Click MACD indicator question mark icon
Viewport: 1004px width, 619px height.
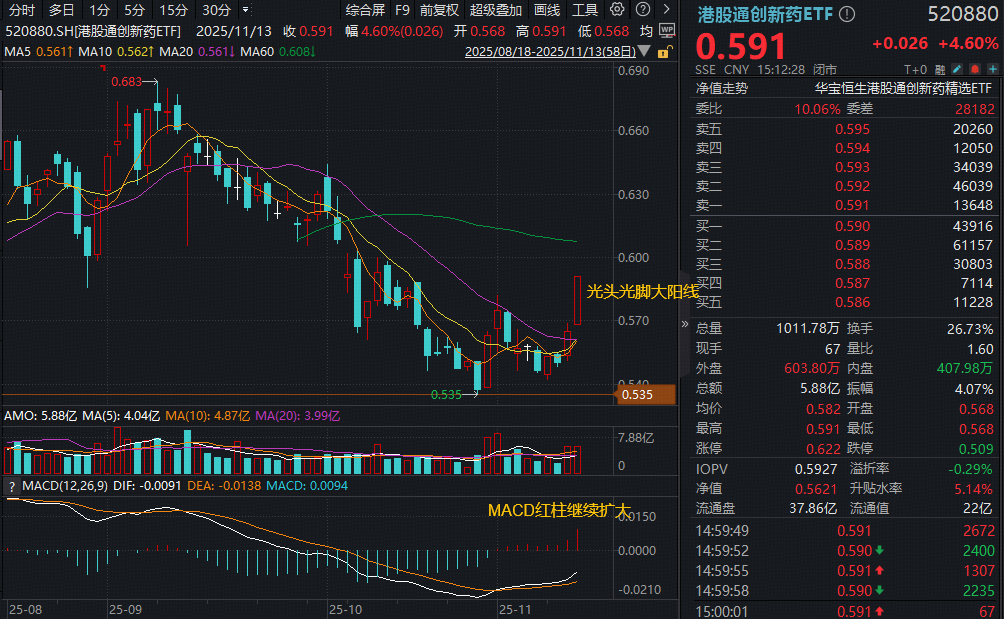(x=12, y=486)
